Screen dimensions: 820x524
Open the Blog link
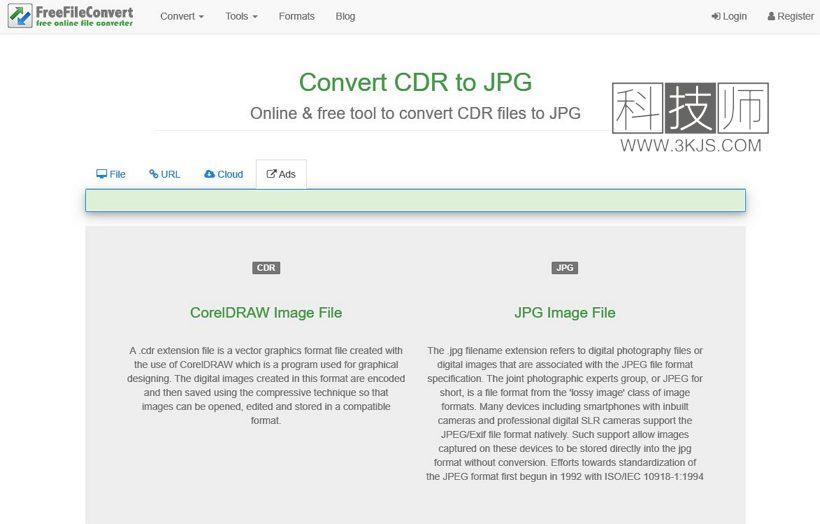[345, 16]
